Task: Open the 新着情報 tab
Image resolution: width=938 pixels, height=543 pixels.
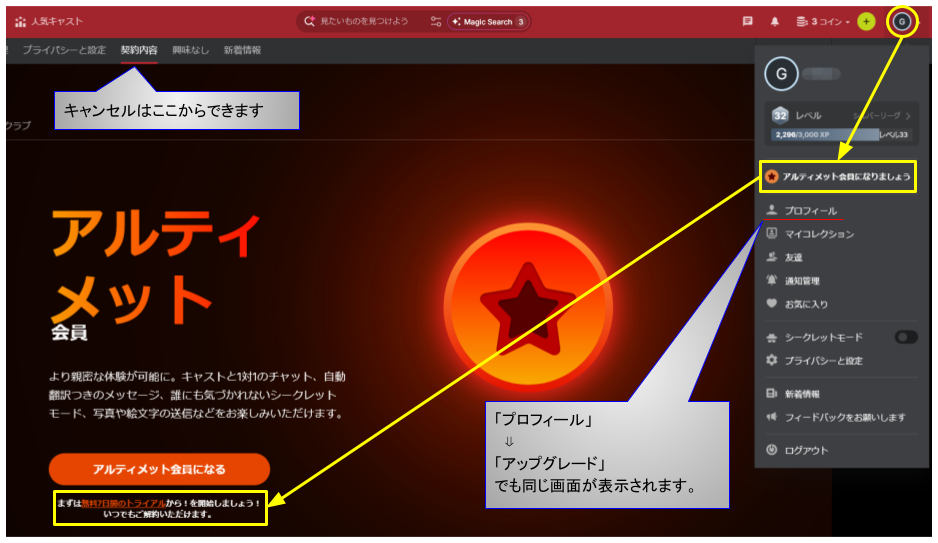Action: point(242,50)
